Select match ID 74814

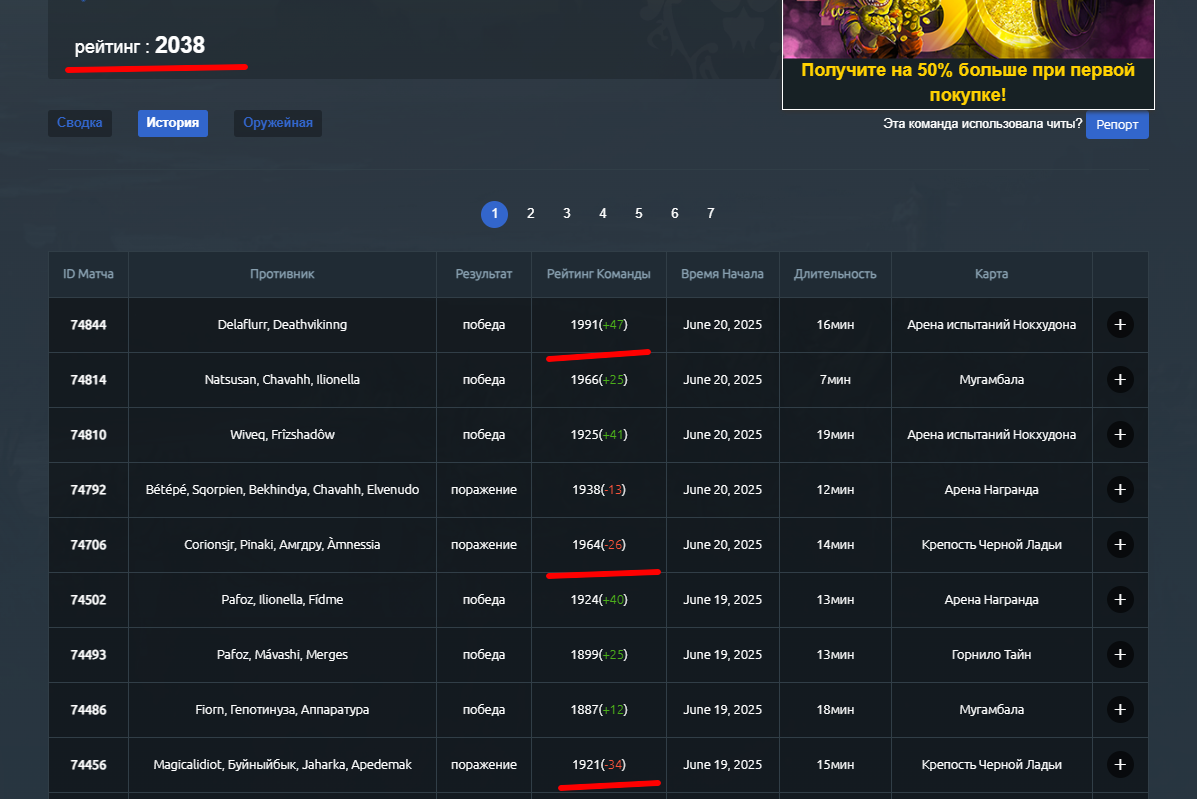[89, 379]
